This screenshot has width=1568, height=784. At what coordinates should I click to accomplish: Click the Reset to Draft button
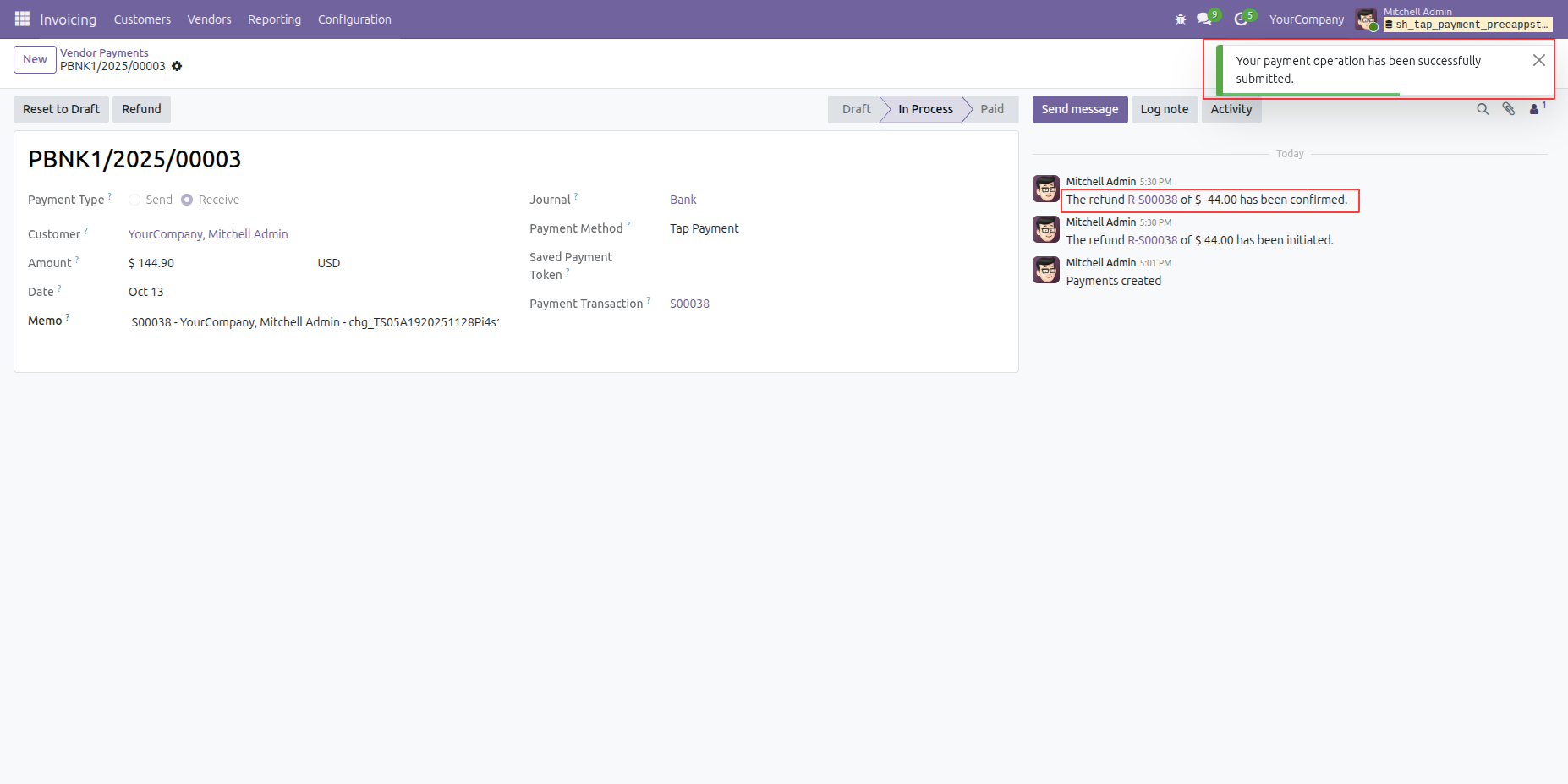point(61,109)
